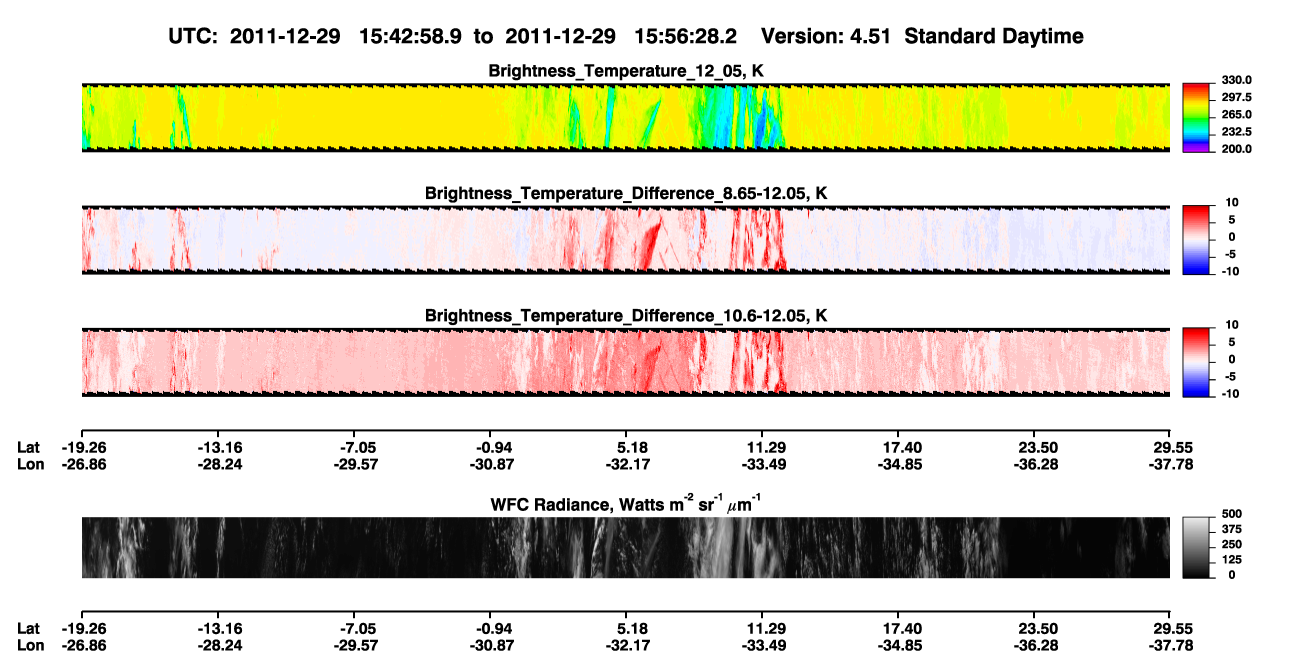Click the '125' WFC color bar label

(x=1230, y=560)
